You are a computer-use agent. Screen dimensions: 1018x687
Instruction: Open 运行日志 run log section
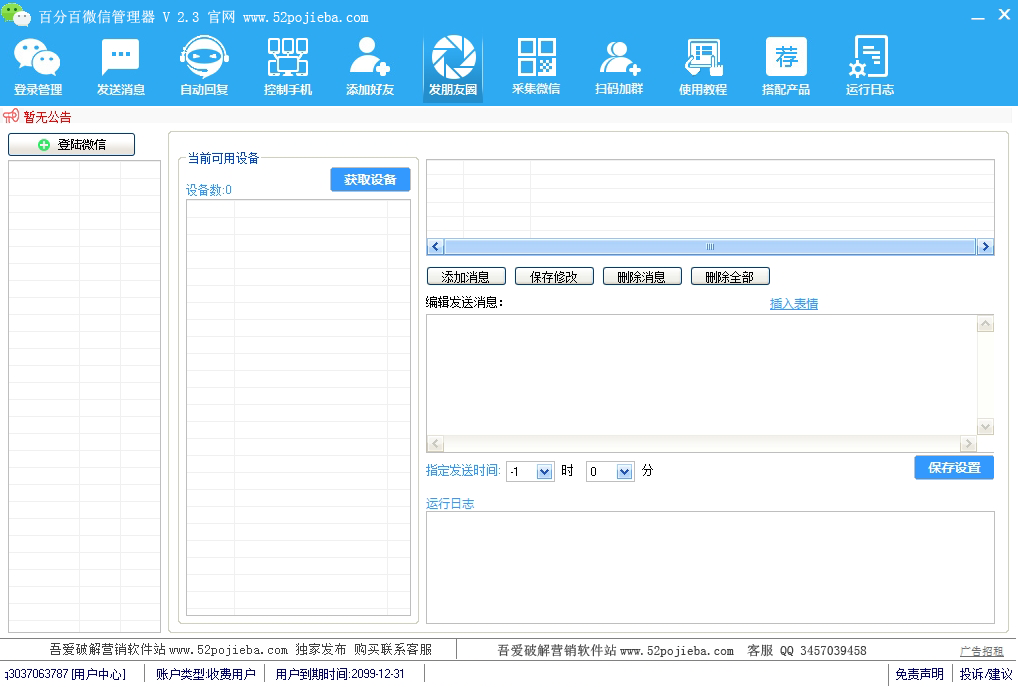click(x=869, y=67)
